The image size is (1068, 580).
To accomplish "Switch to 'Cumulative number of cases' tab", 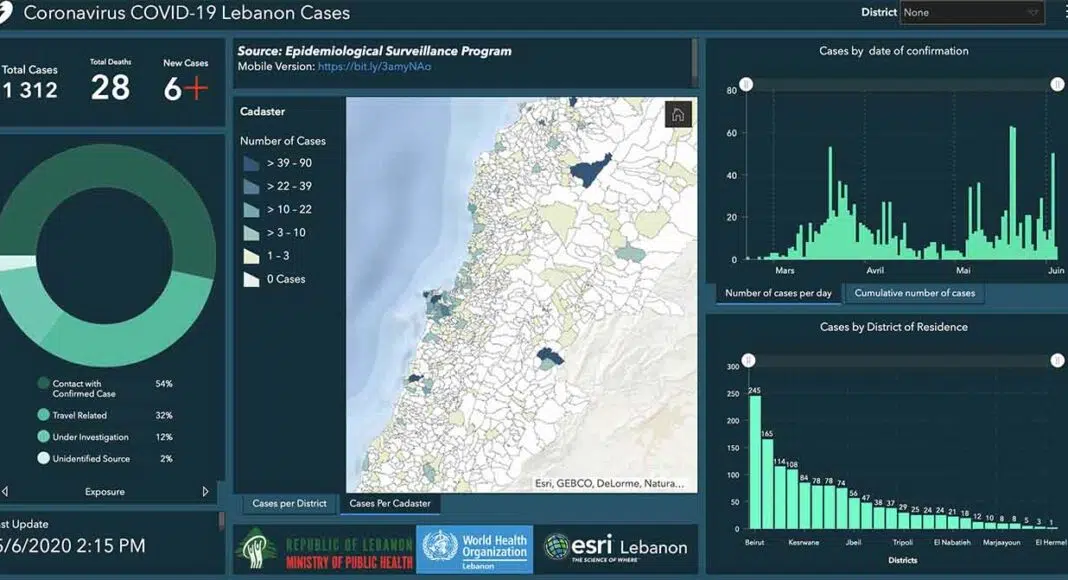I will click(x=914, y=293).
